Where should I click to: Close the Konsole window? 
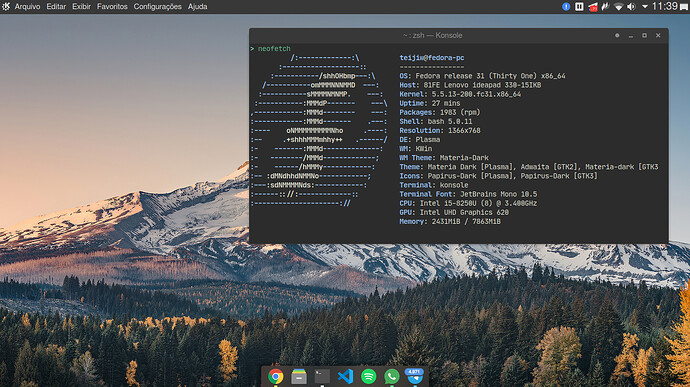[658, 35]
